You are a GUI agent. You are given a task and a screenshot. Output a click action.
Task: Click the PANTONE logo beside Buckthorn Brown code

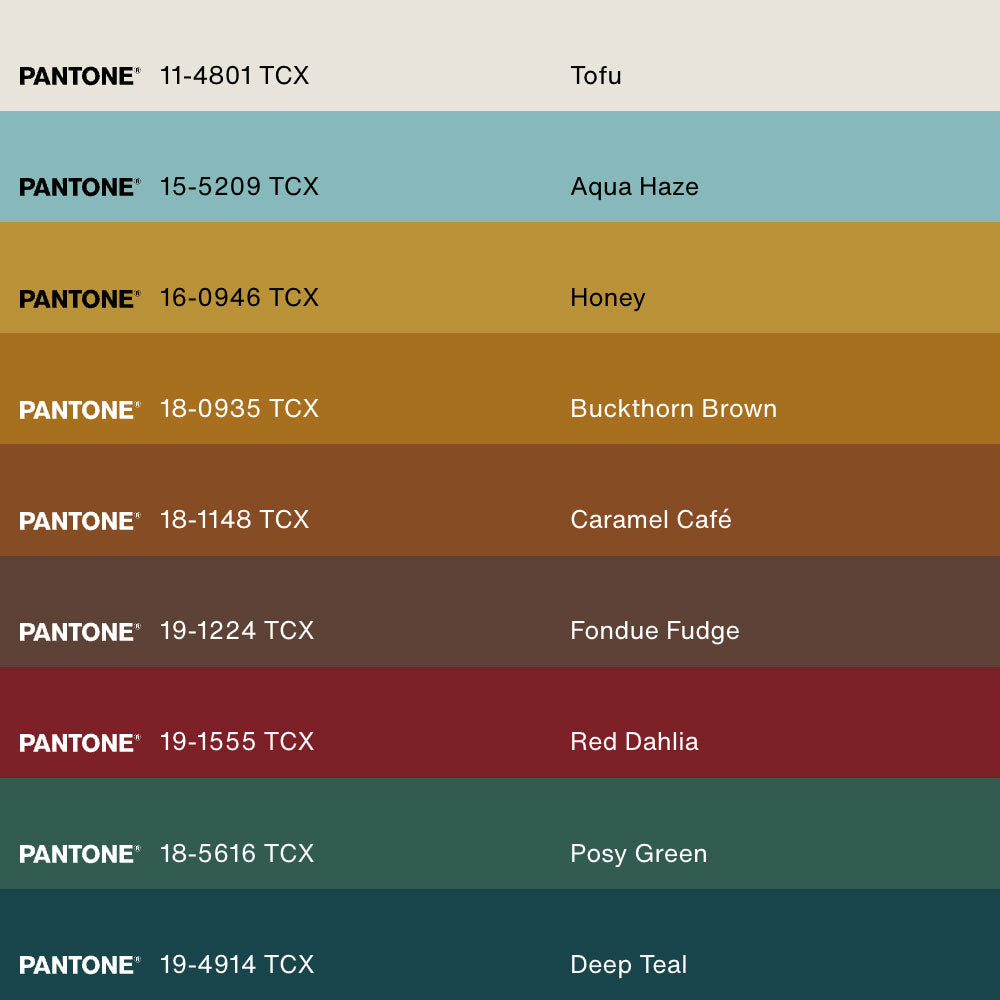tap(79, 410)
